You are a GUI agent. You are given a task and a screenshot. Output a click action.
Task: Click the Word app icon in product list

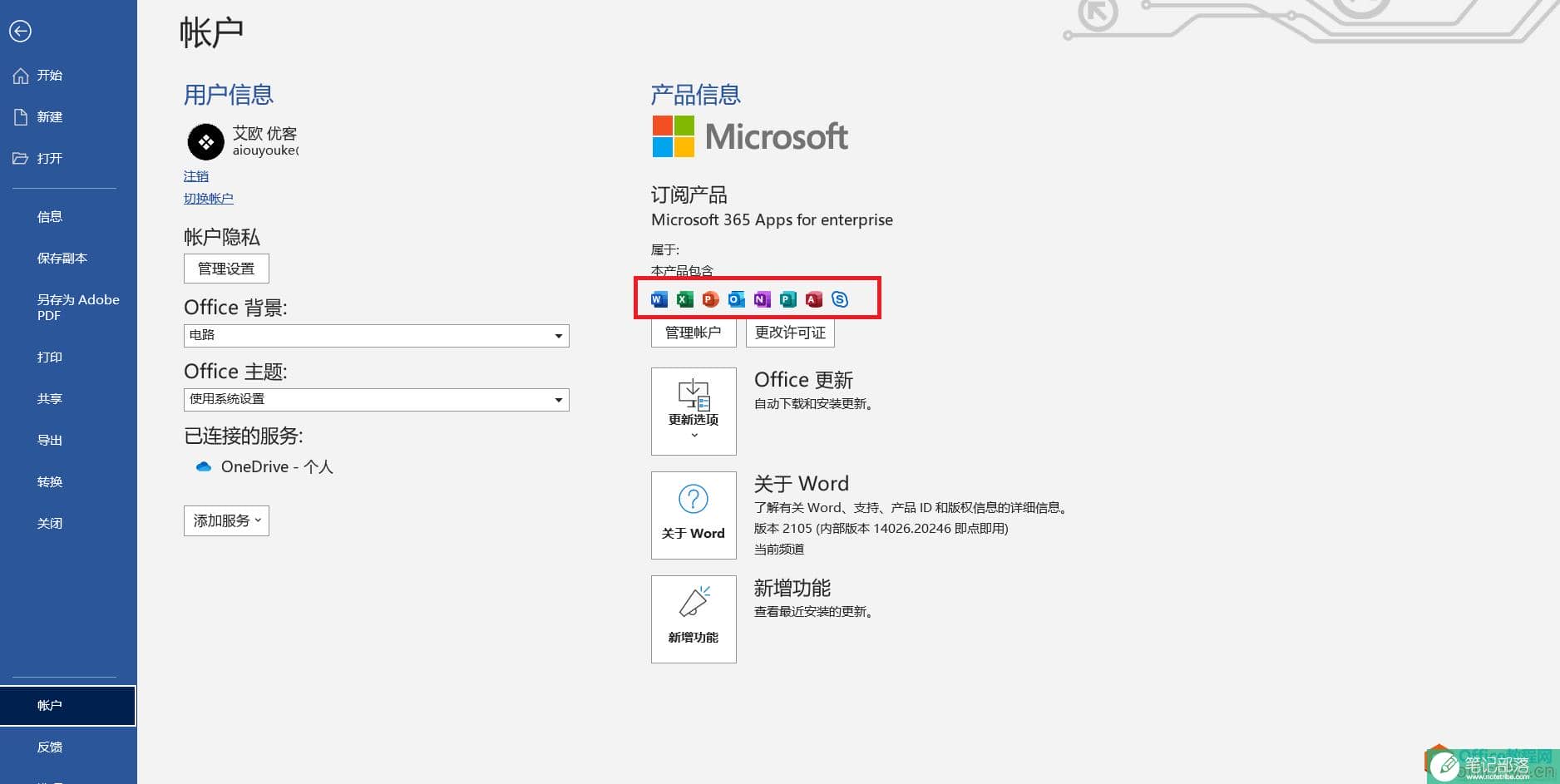point(659,299)
